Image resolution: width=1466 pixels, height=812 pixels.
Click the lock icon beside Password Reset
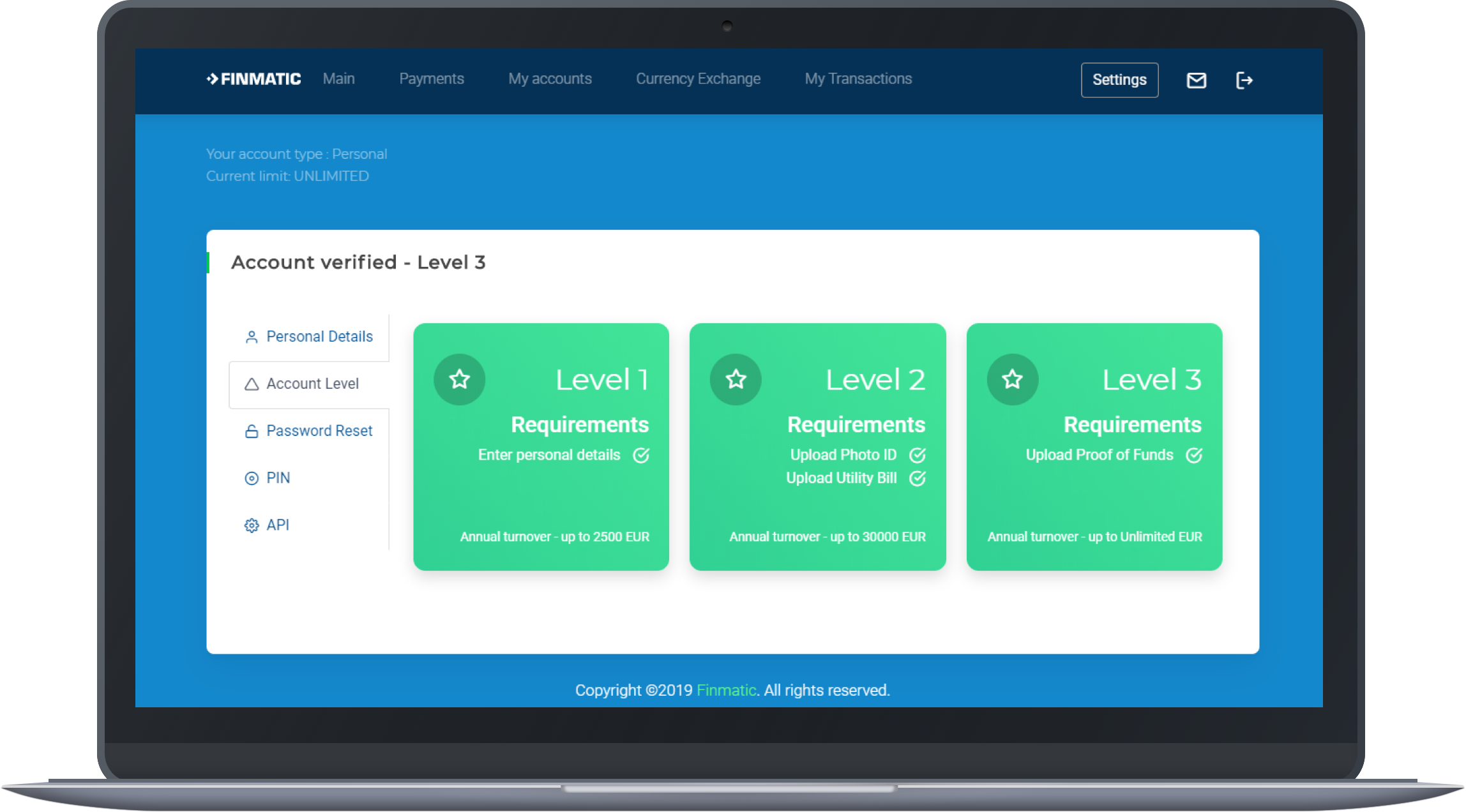point(252,432)
